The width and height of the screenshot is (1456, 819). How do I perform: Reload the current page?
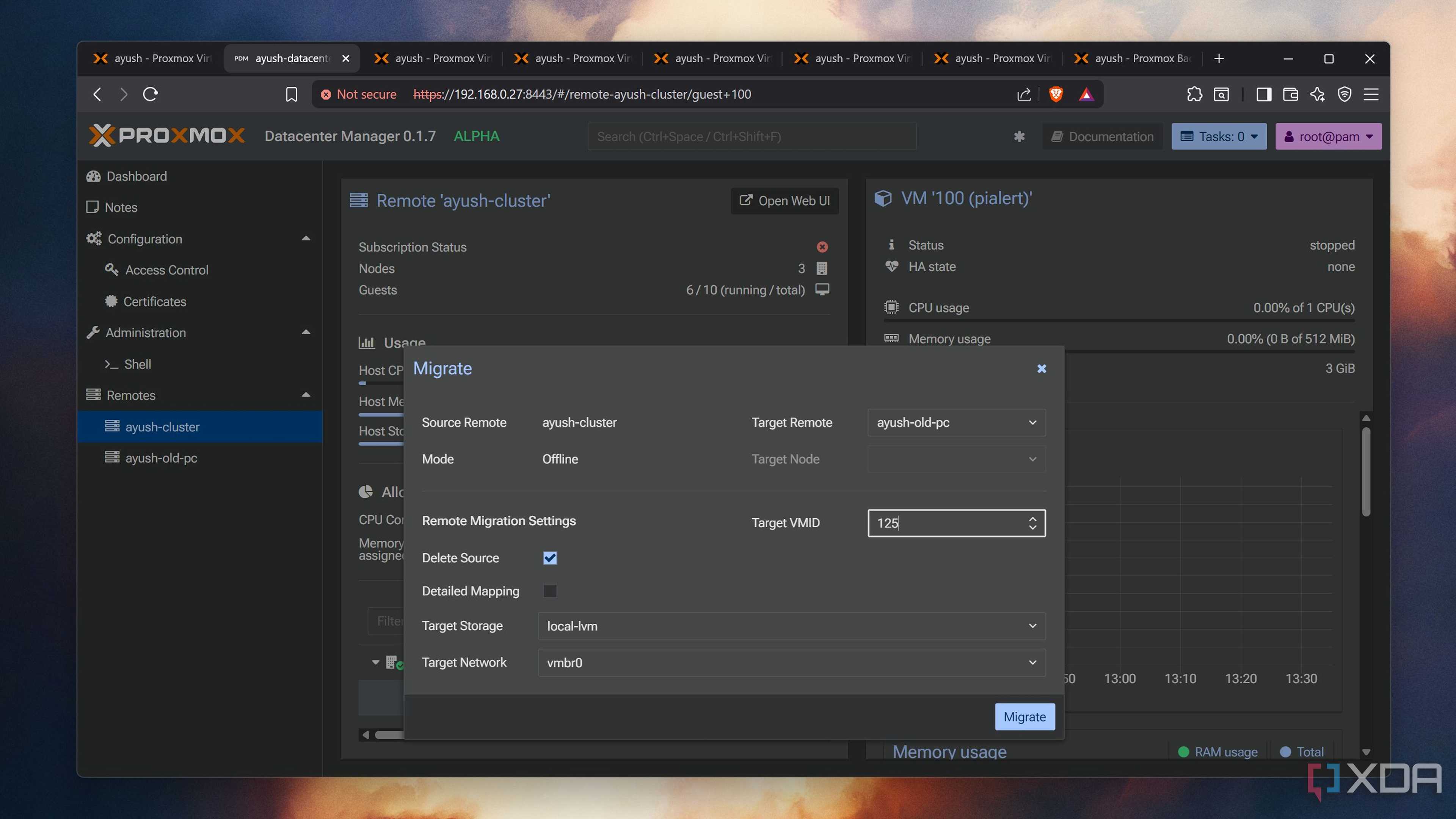click(151, 94)
